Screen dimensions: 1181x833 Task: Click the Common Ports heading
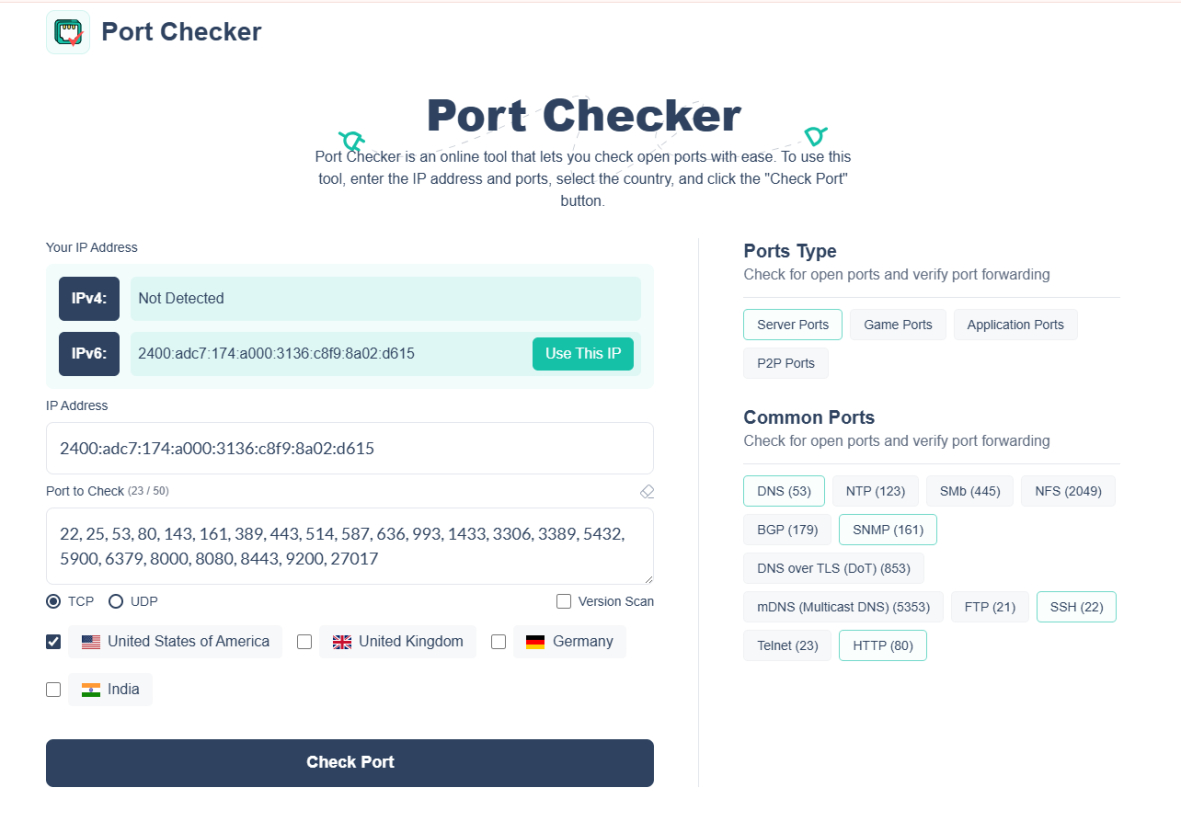[x=809, y=417]
